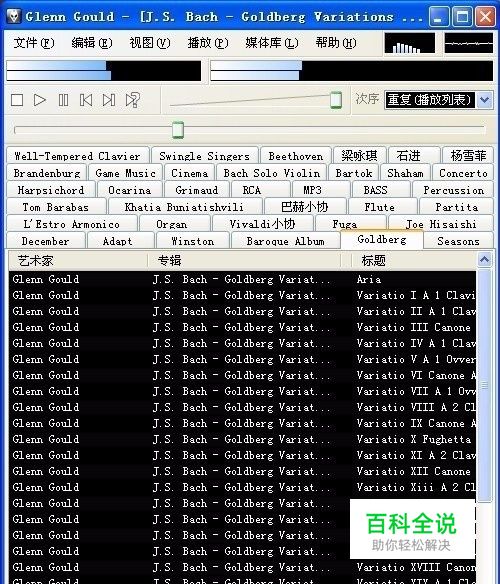The image size is (500, 584).
Task: Sort by the 标题 column header
Action: [414, 260]
